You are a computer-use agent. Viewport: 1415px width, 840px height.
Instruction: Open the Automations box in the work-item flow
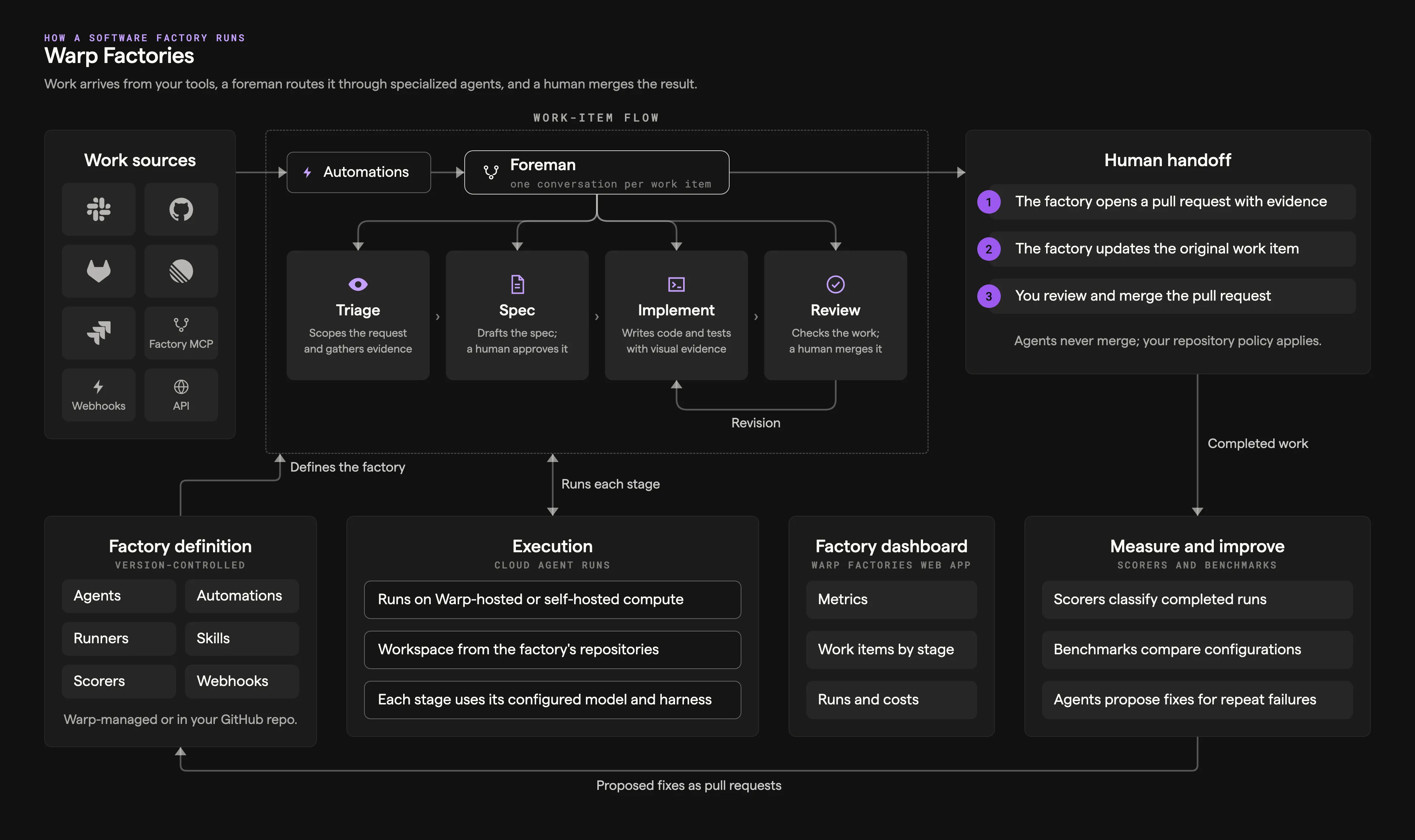pos(358,173)
